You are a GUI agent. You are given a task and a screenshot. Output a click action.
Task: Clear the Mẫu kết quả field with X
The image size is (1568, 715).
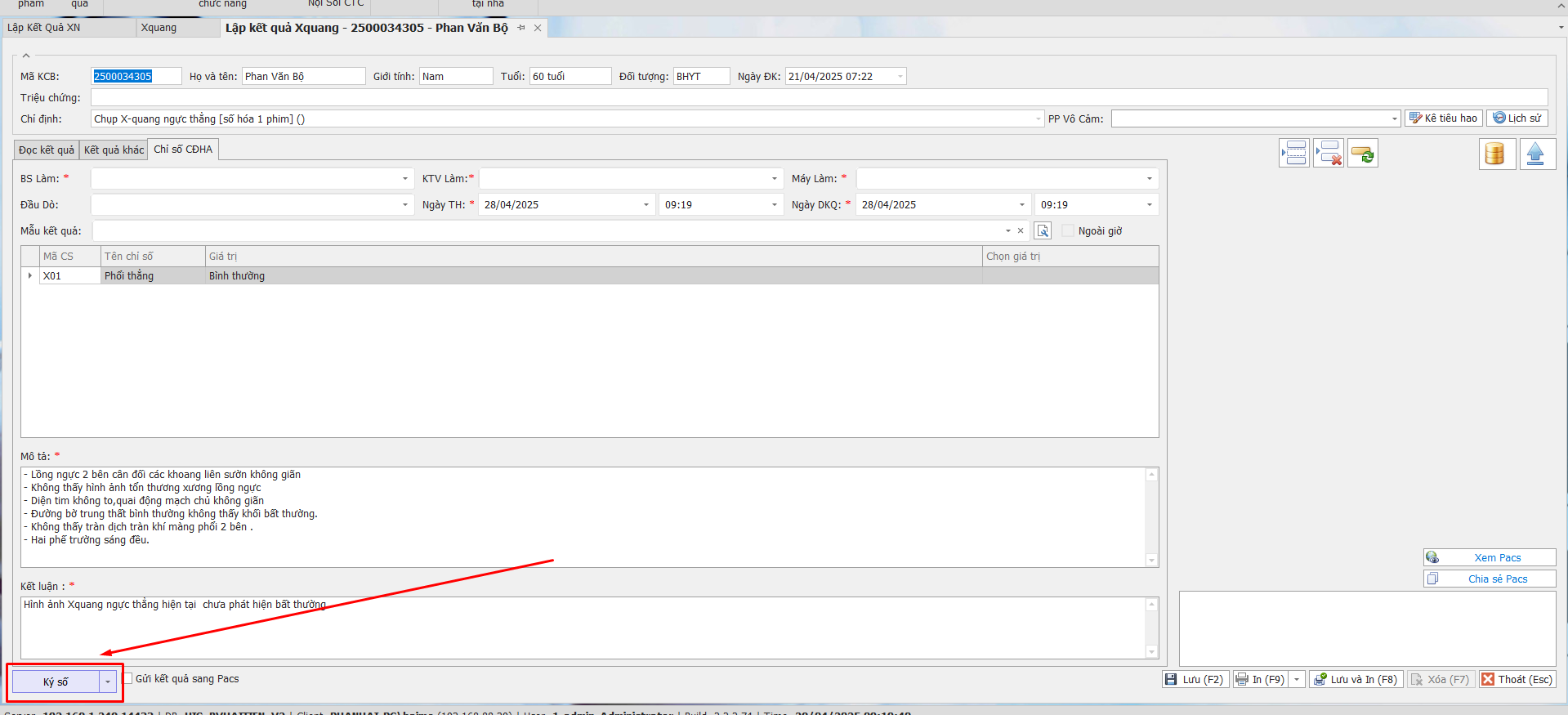click(1021, 231)
